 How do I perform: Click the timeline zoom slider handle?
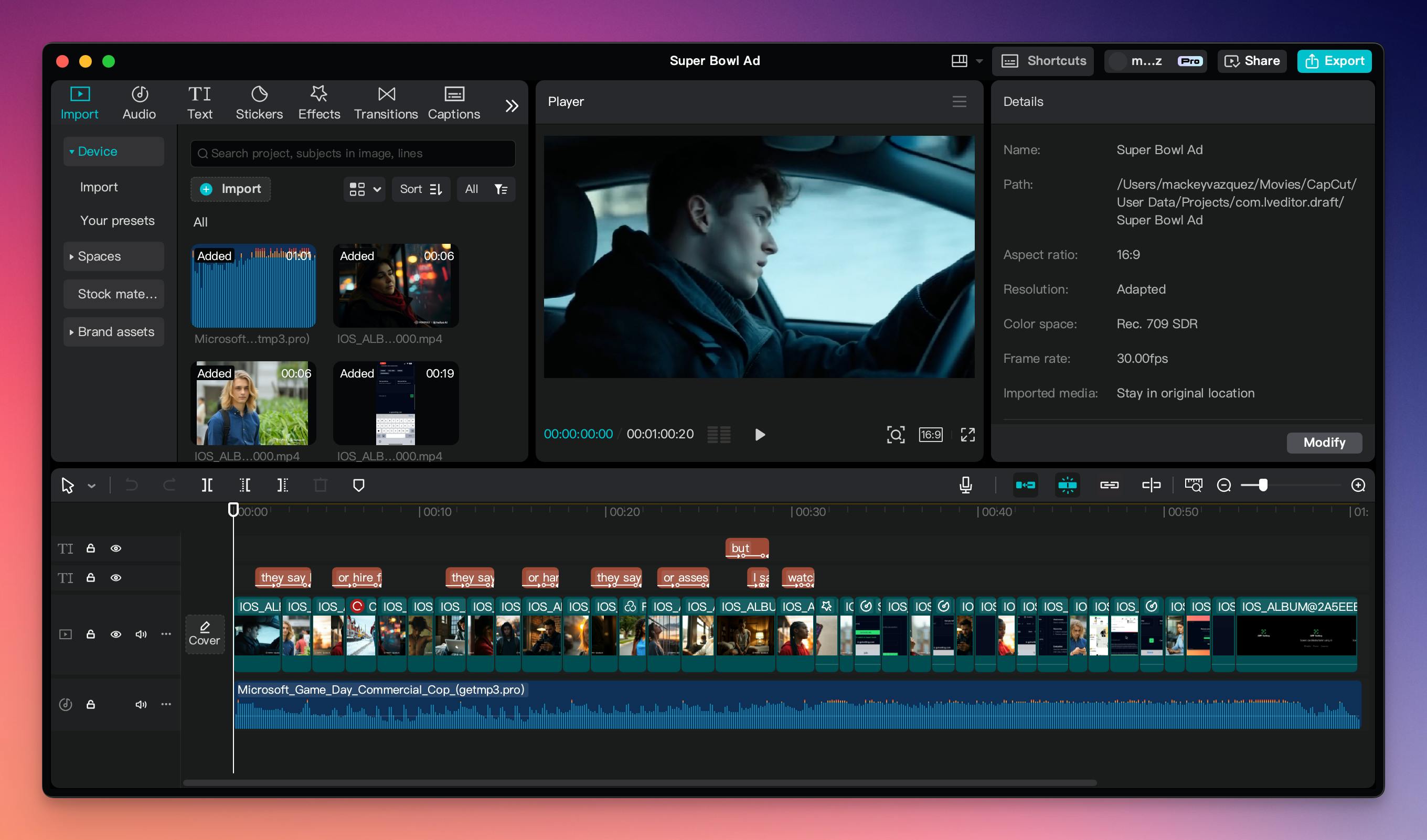click(x=1263, y=485)
